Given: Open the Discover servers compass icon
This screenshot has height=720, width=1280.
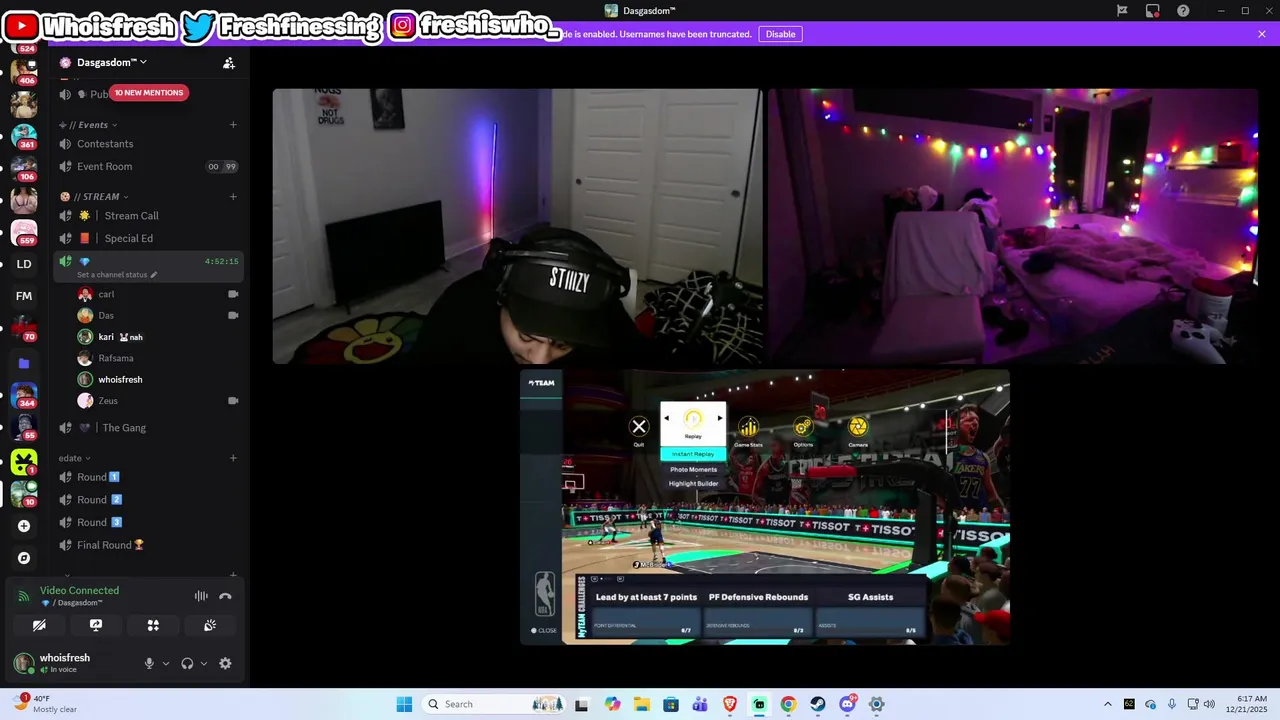Looking at the screenshot, I should coord(24,558).
